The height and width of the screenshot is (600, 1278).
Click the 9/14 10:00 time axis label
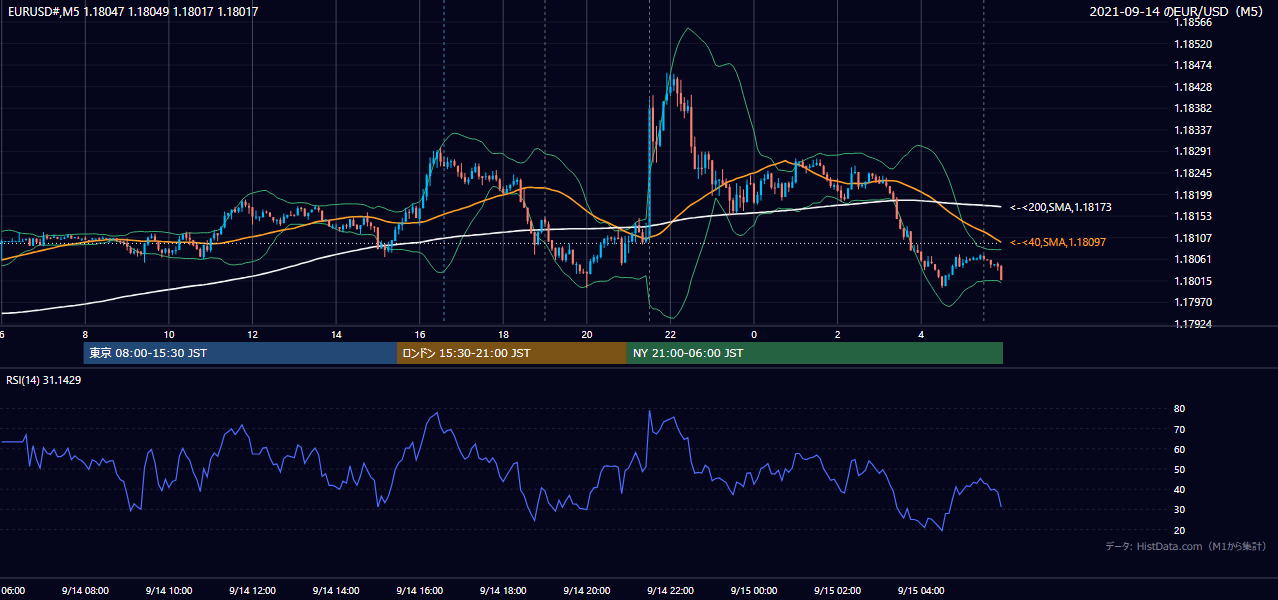168,590
